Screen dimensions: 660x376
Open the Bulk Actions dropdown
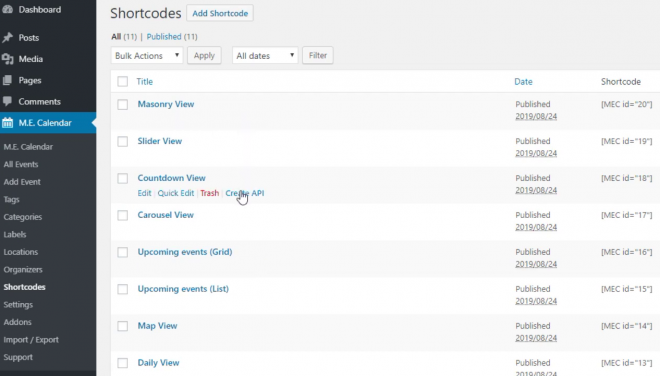(x=147, y=56)
